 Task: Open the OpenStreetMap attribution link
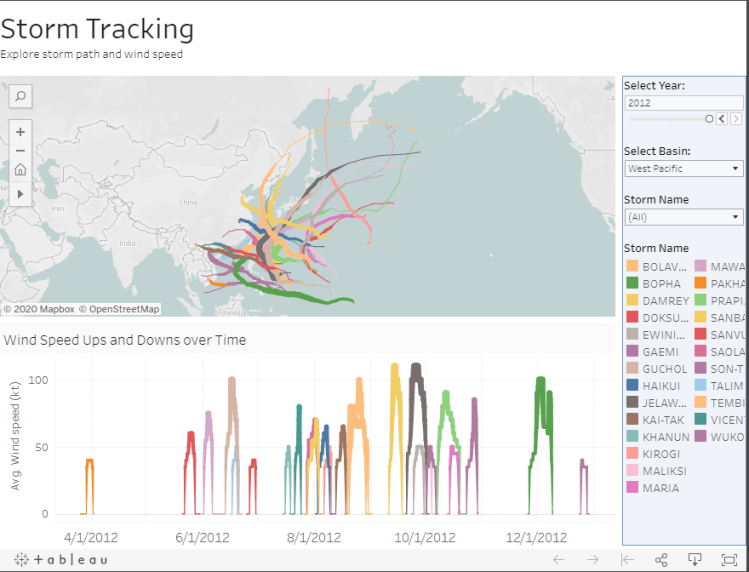[x=119, y=310]
